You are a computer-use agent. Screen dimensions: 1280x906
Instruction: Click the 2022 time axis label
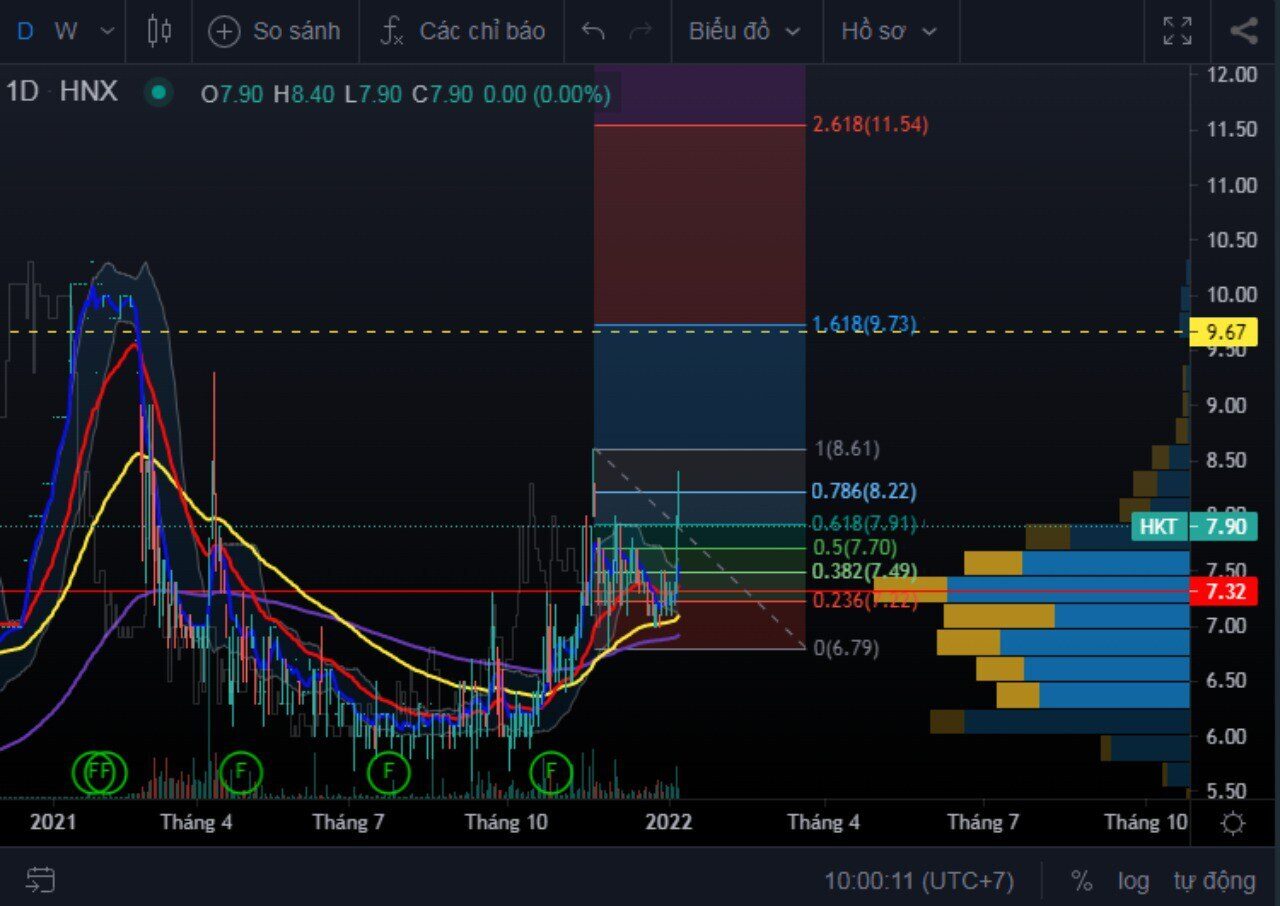click(668, 823)
